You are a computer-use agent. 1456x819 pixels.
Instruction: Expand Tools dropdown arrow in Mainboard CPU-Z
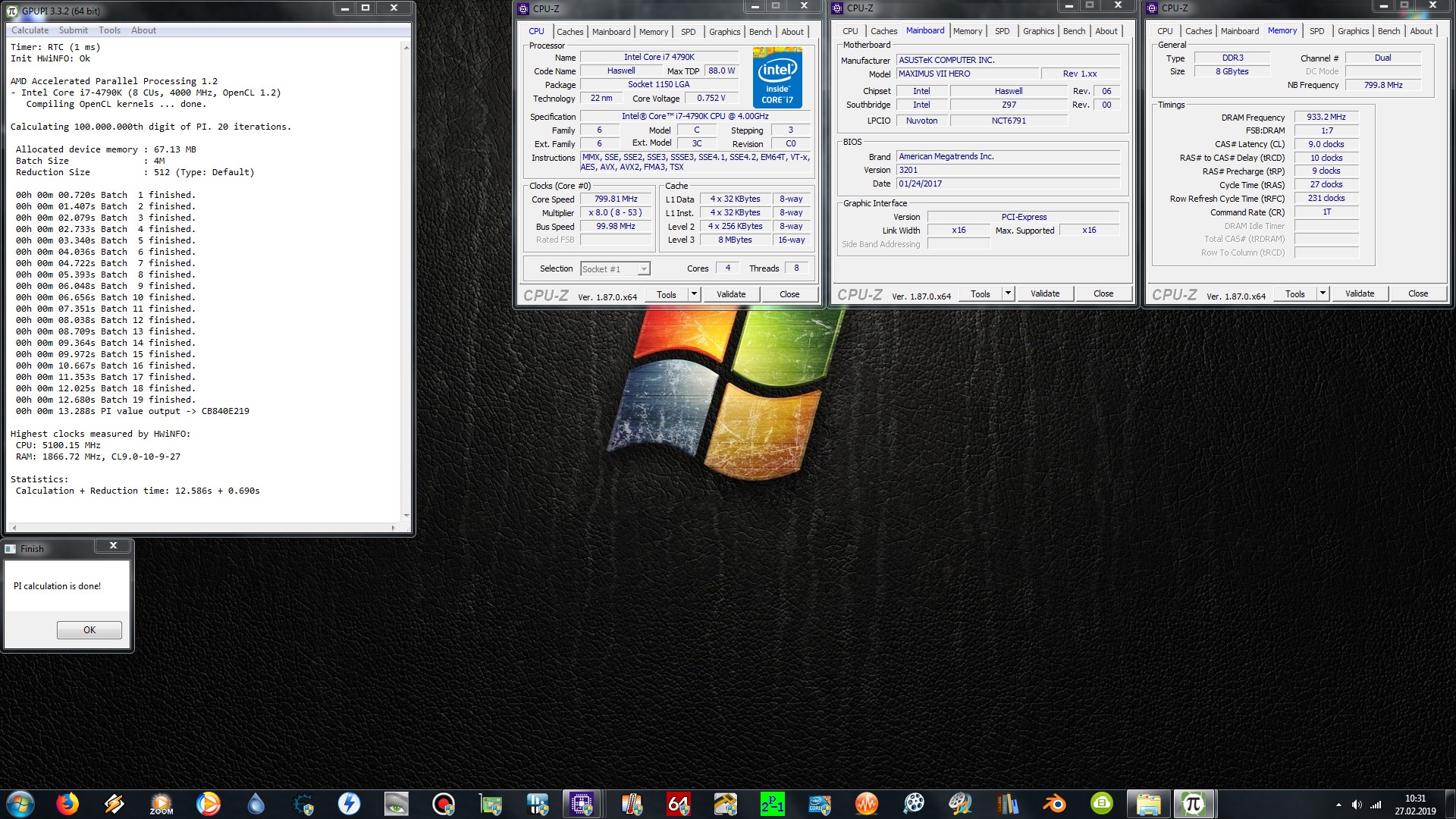click(1008, 293)
